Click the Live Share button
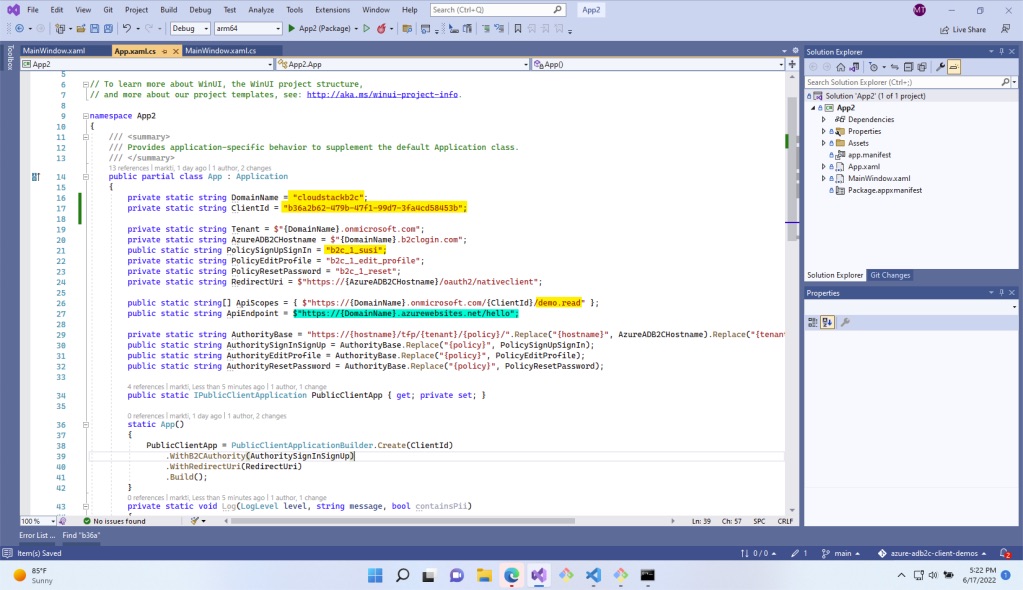This screenshot has width=1023, height=590. [963, 29]
